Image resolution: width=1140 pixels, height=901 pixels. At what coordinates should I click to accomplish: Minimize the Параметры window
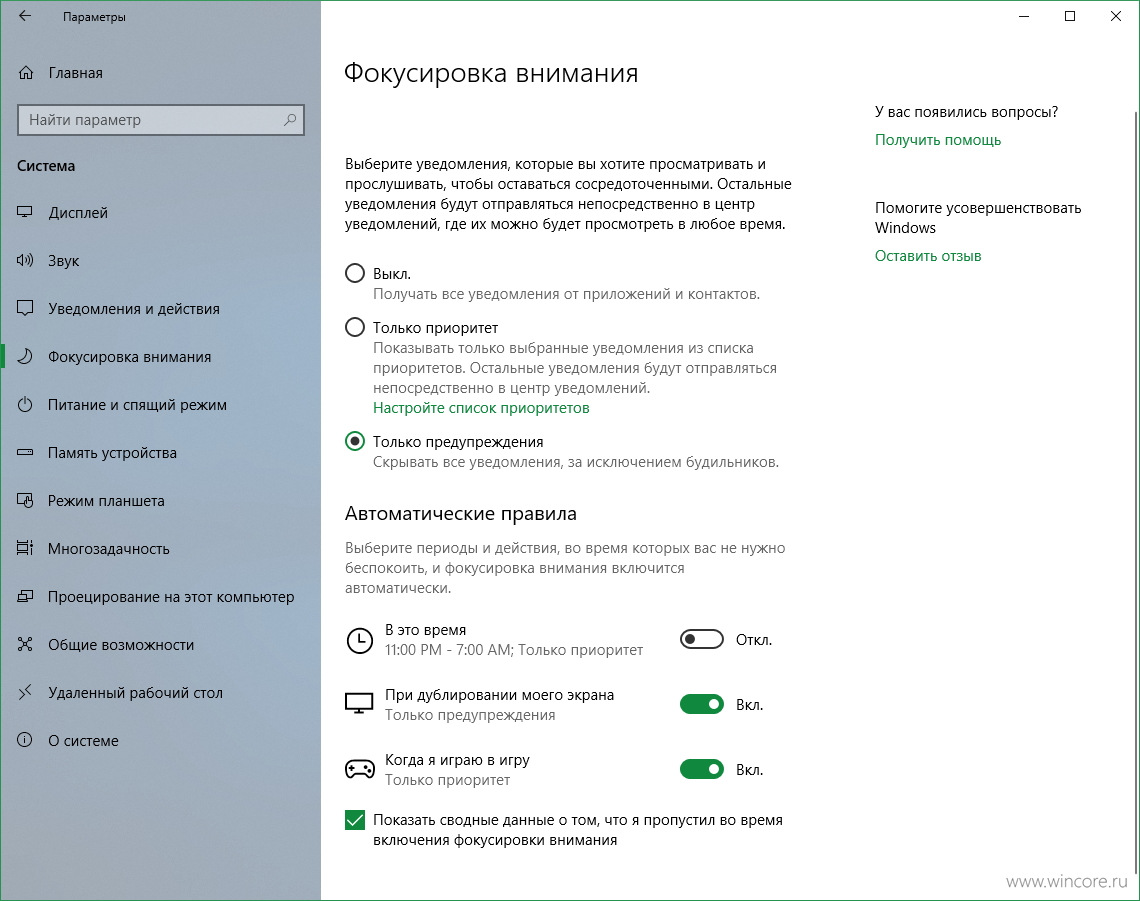1024,16
